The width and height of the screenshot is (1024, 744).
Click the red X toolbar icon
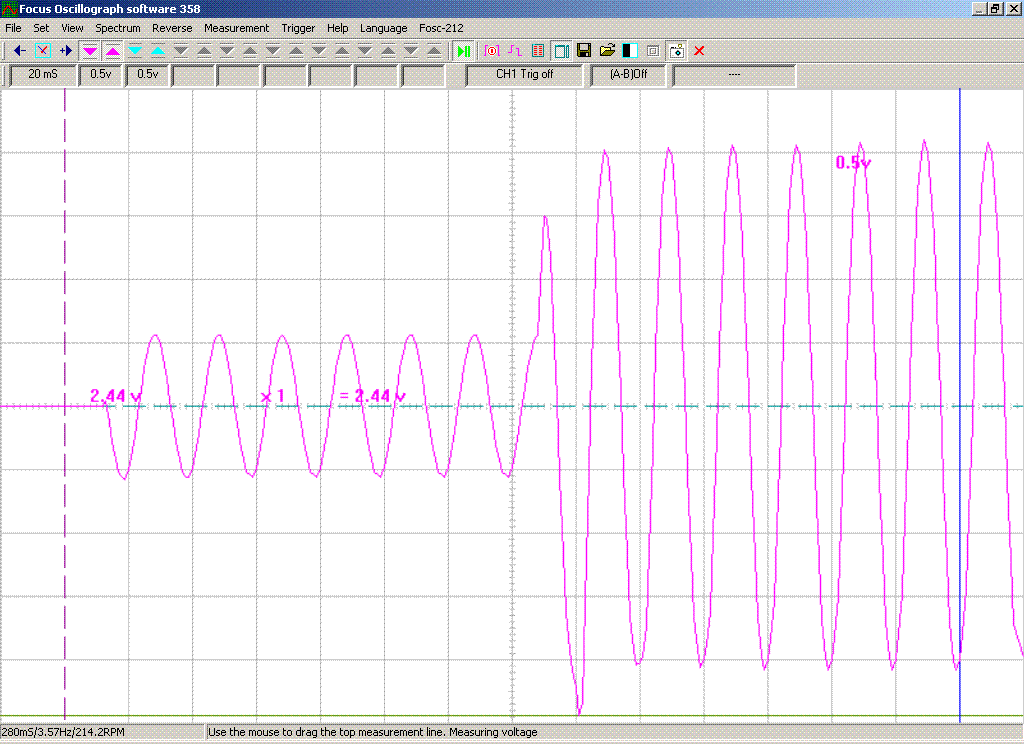point(699,50)
